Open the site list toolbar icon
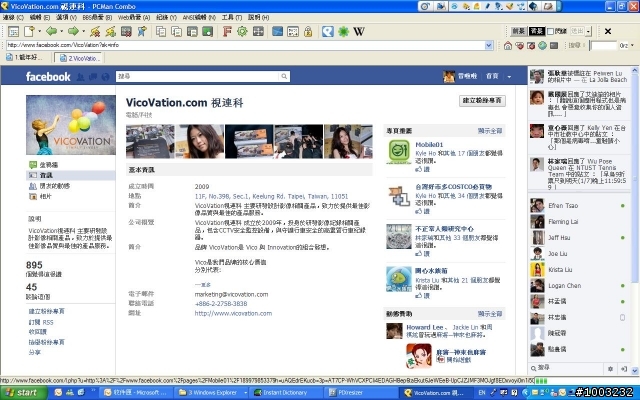 [x=13, y=31]
